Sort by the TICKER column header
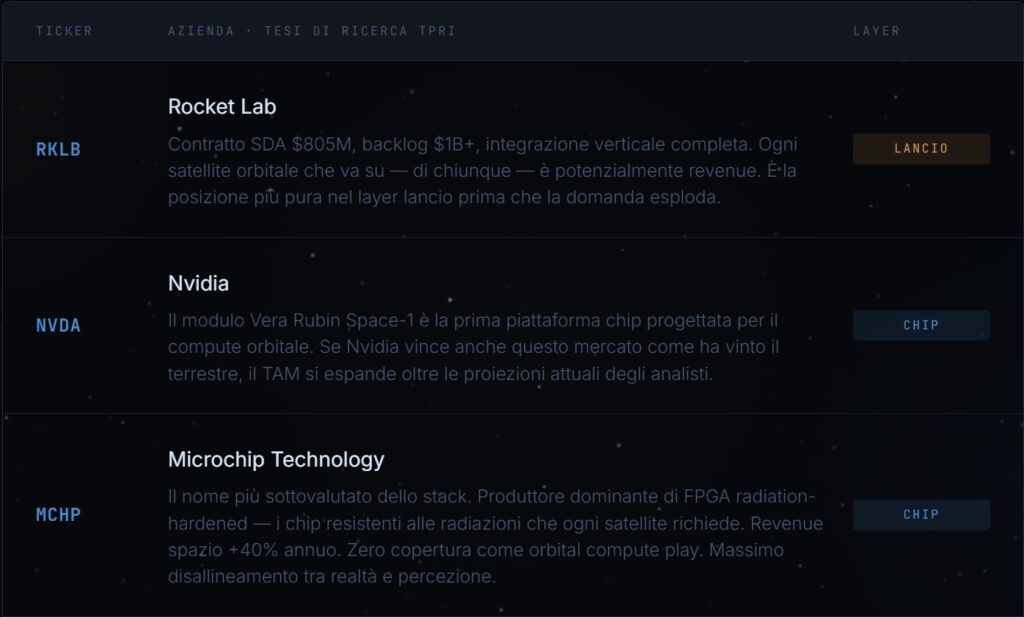 (64, 31)
